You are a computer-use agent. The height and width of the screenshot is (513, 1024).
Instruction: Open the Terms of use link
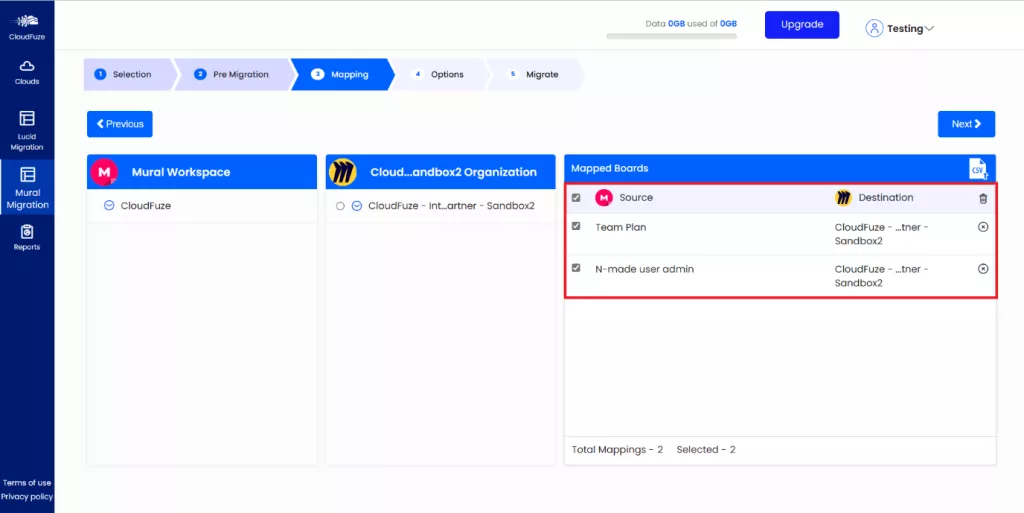click(27, 483)
